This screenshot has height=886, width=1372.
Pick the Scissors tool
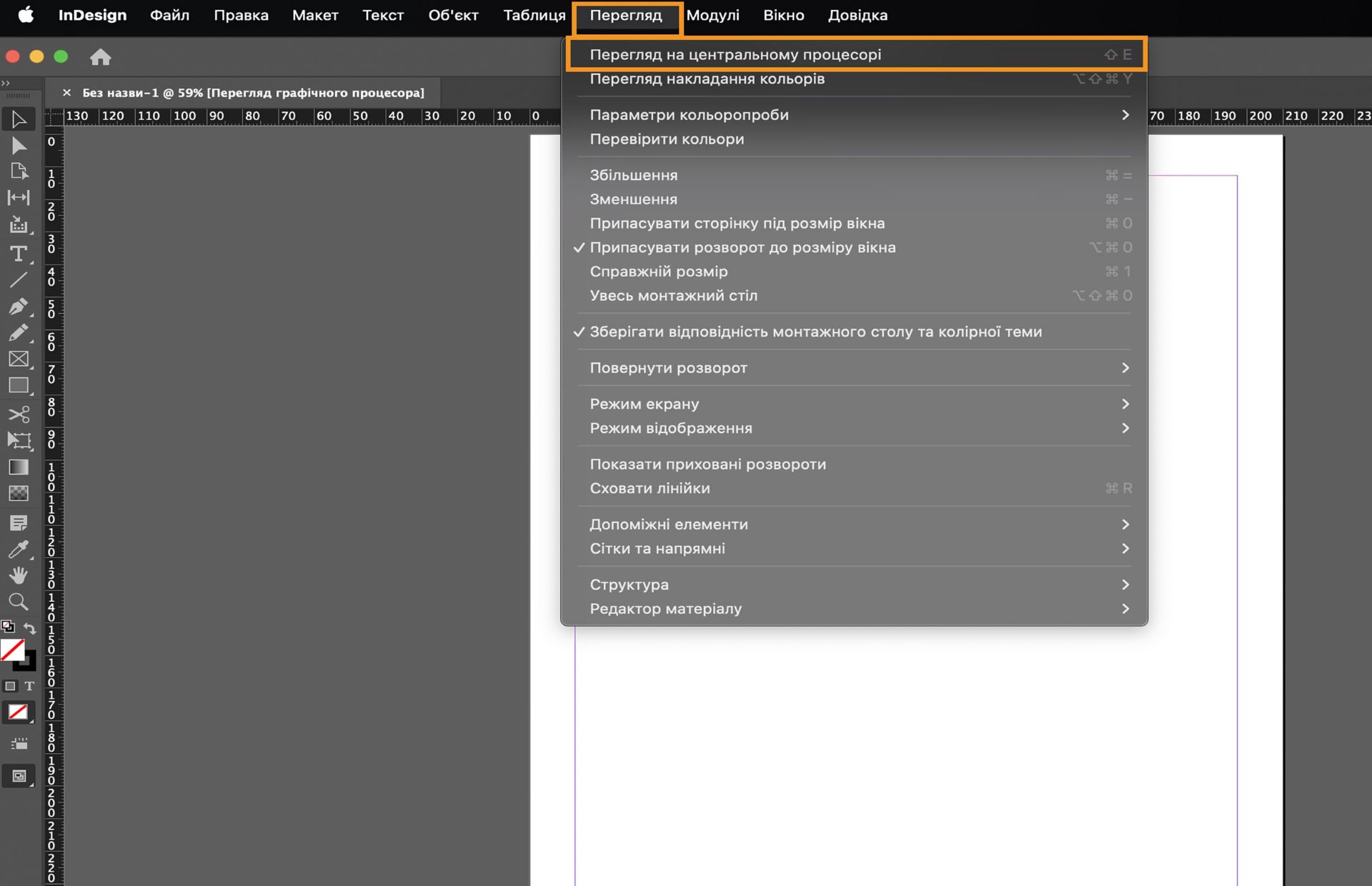pos(19,414)
